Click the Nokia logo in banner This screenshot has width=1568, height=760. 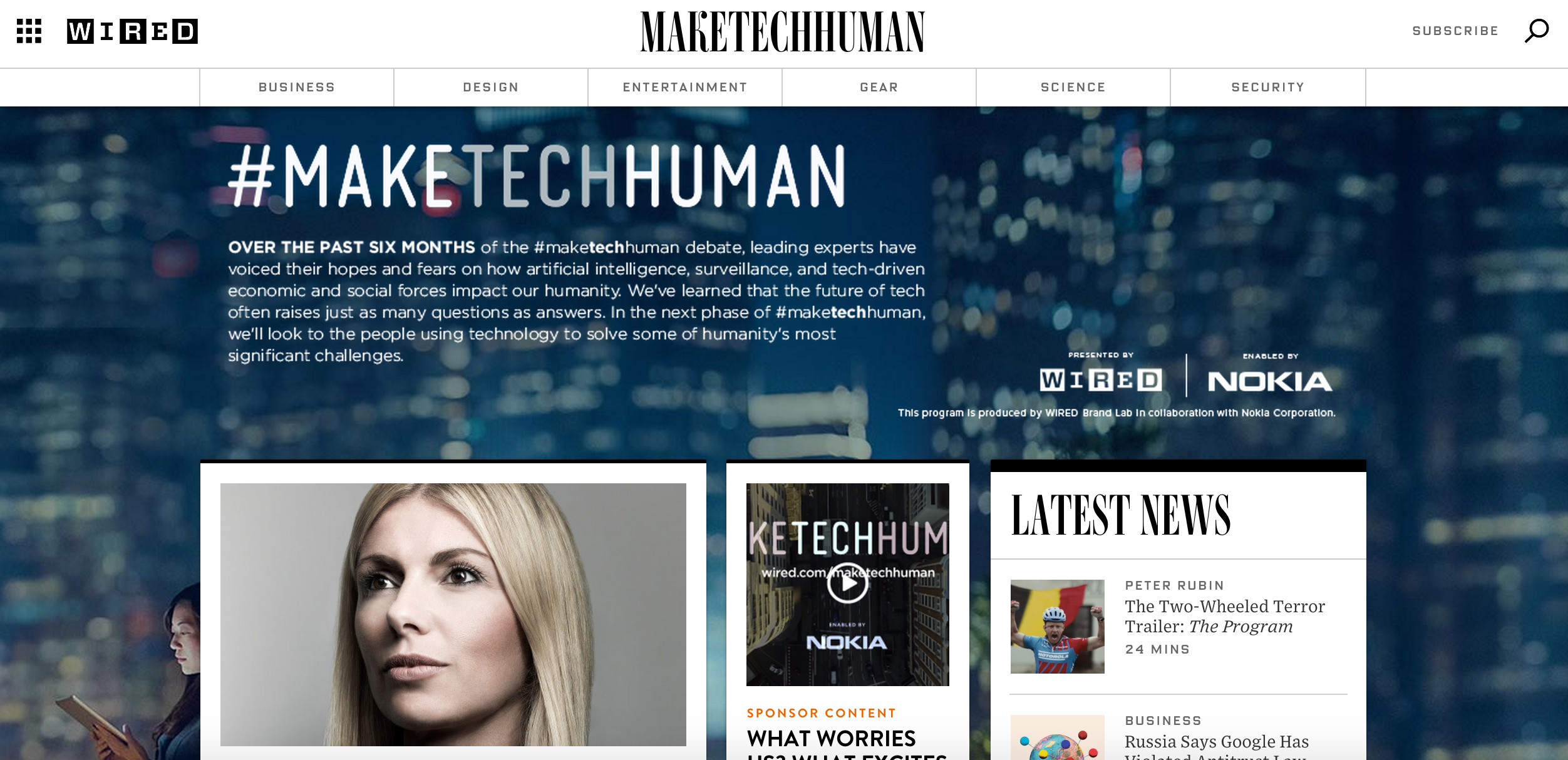click(x=1270, y=381)
